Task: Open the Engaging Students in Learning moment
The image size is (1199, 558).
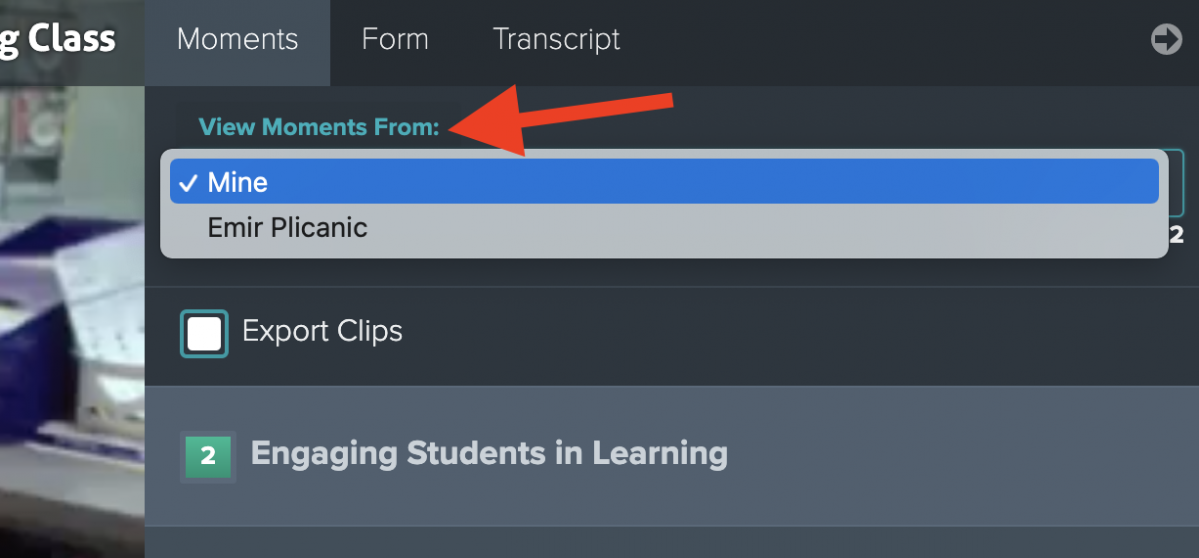Action: tap(671, 456)
